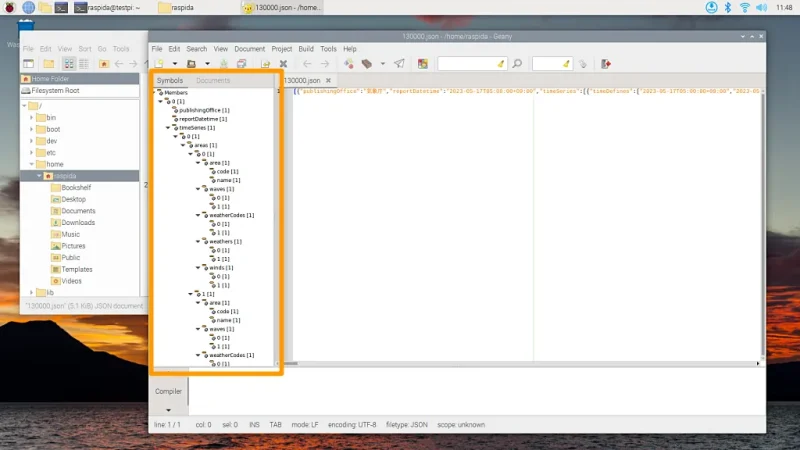This screenshot has width=800, height=450.
Task: Expand the bin folder in file manager
Action: 32,117
